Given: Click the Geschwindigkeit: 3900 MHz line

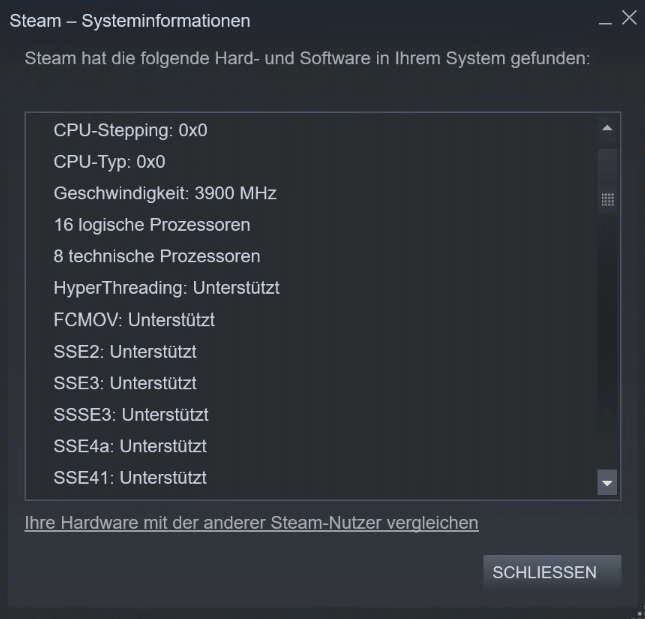Looking at the screenshot, I should (165, 193).
